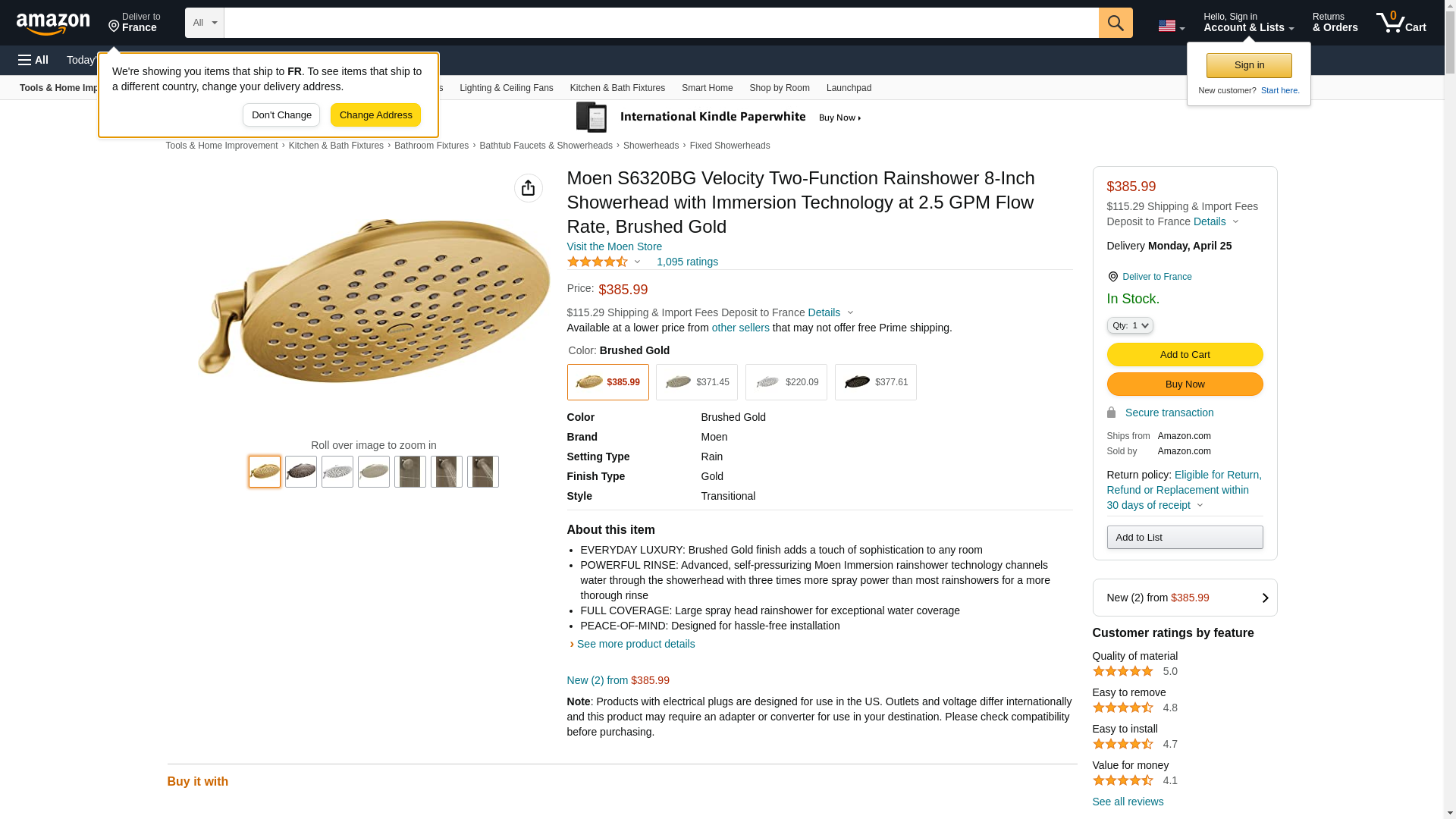
Task: Open the All hamburger menu
Action: 33,60
